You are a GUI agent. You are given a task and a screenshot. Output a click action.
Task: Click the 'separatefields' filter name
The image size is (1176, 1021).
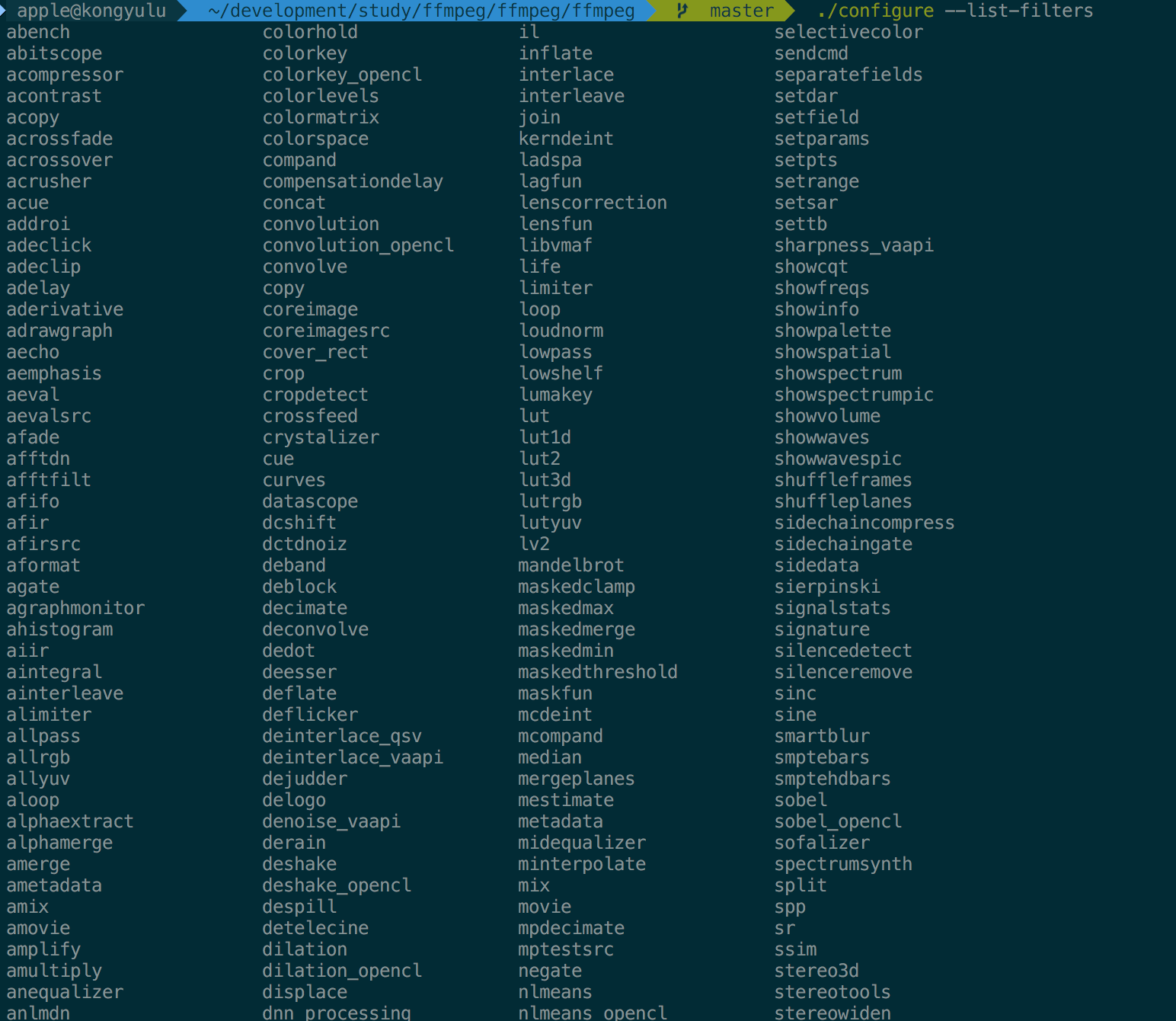(x=848, y=75)
